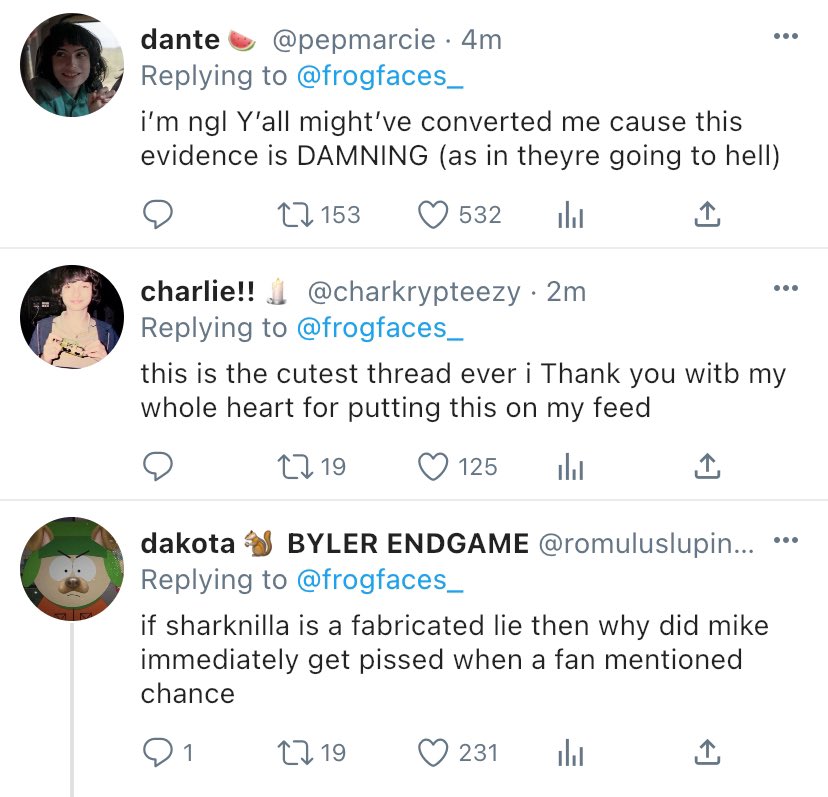Open @pepmarcie profile handle
The width and height of the screenshot is (828, 797).
pos(353,40)
